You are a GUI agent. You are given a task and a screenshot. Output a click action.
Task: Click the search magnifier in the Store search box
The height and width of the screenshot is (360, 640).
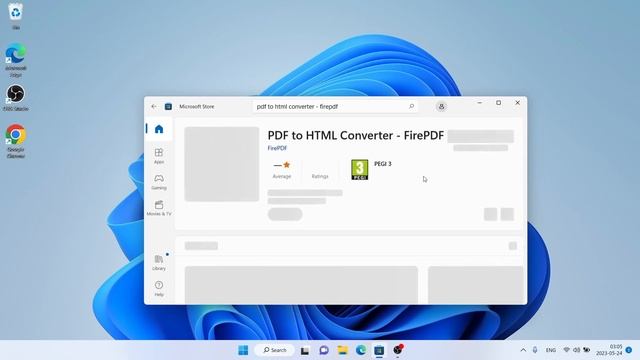coord(411,107)
